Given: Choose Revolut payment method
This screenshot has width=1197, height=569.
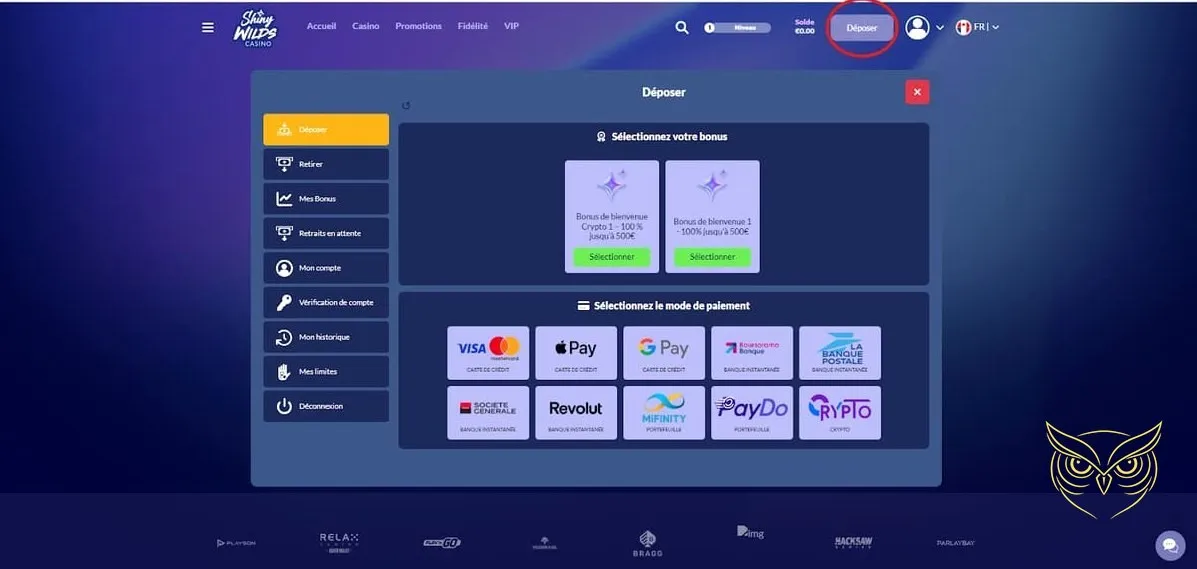Looking at the screenshot, I should [x=576, y=412].
